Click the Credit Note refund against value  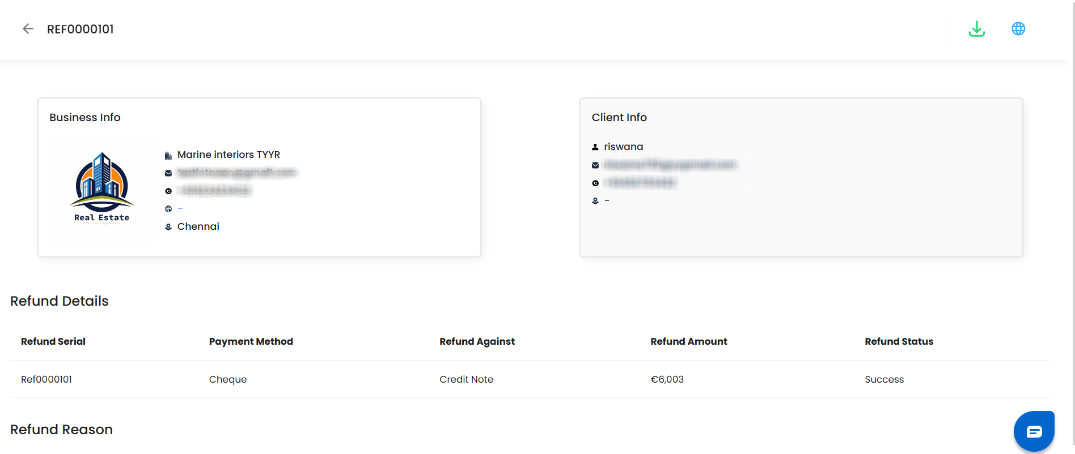466,380
